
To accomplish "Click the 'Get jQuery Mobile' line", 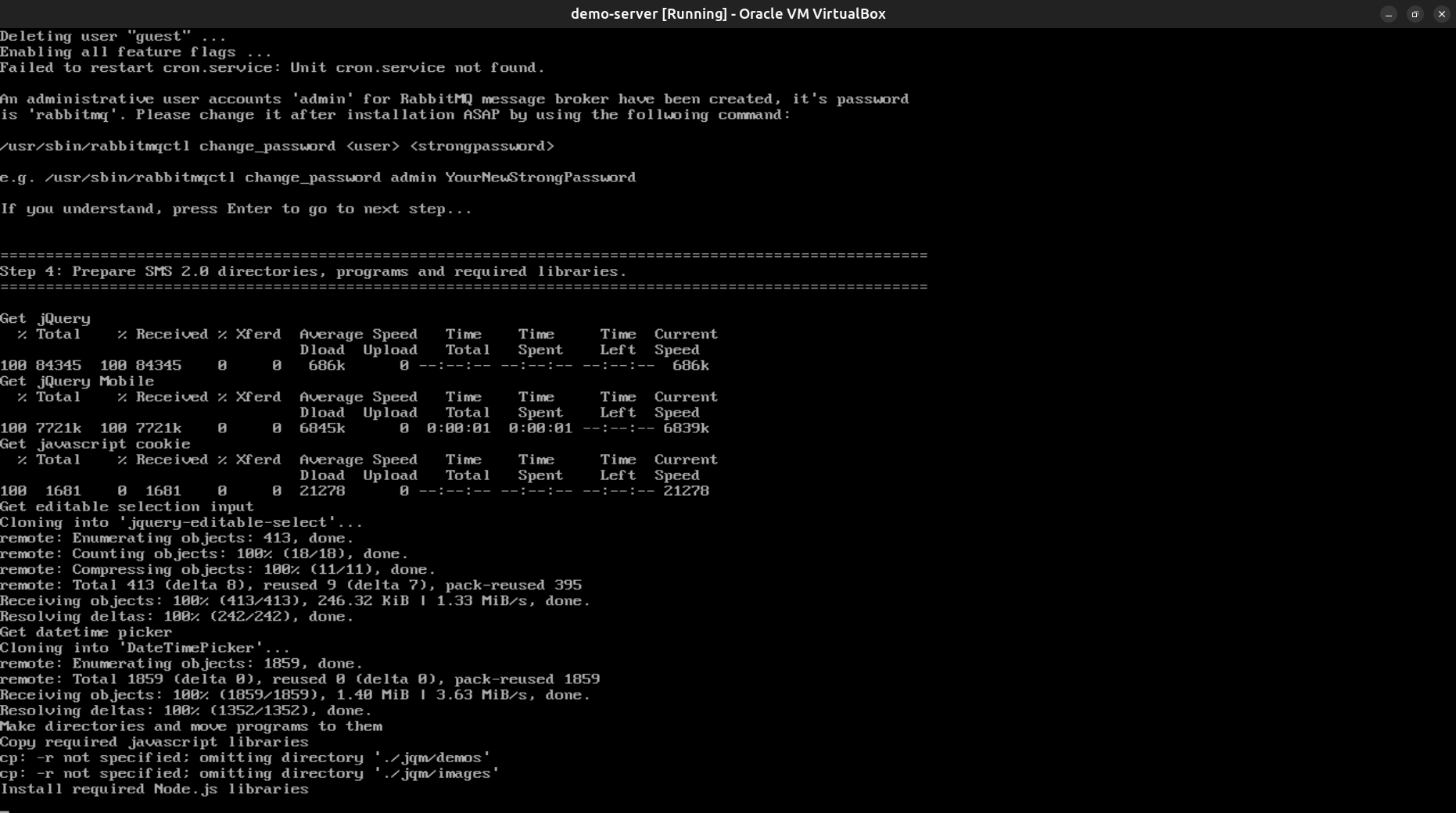I will 77,381.
